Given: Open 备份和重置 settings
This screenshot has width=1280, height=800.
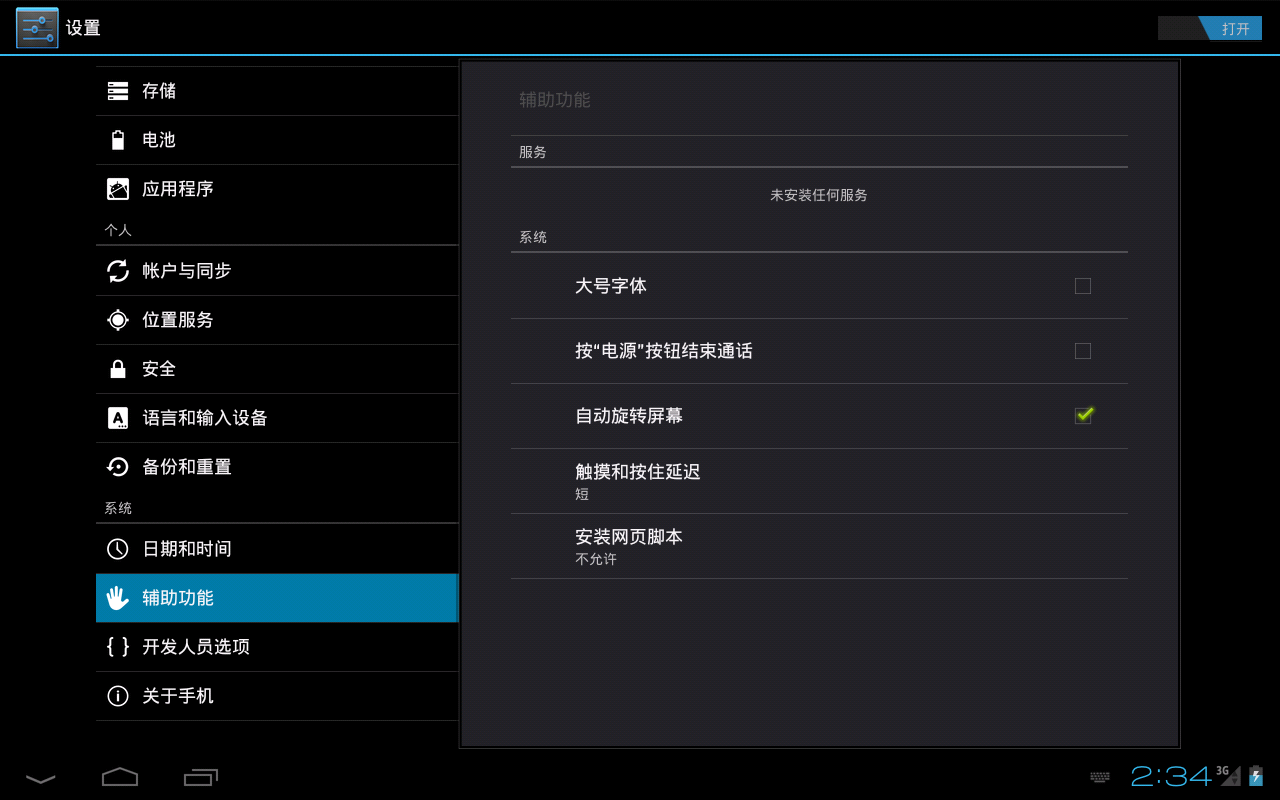Looking at the screenshot, I should pyautogui.click(x=277, y=467).
